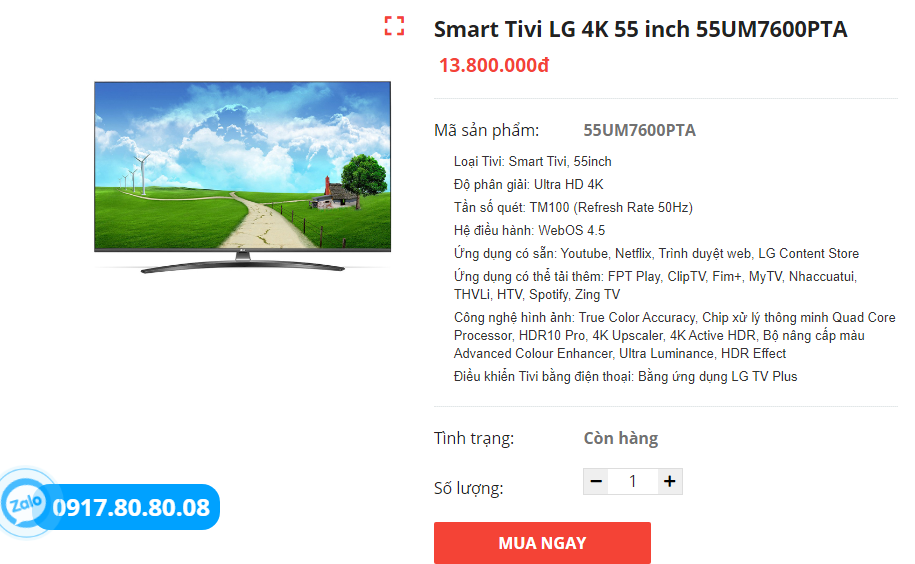Click the Smart Tivi LG 4K product title
Screen dimensions: 915x564
pyautogui.click(x=640, y=29)
